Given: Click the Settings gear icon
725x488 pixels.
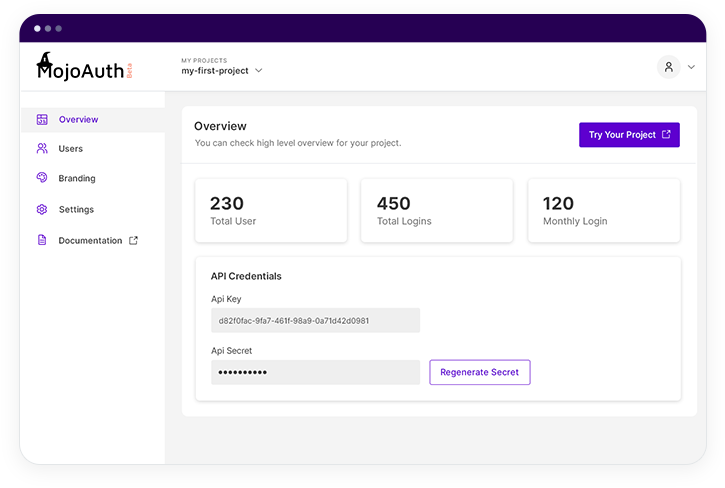Looking at the screenshot, I should click(x=42, y=210).
